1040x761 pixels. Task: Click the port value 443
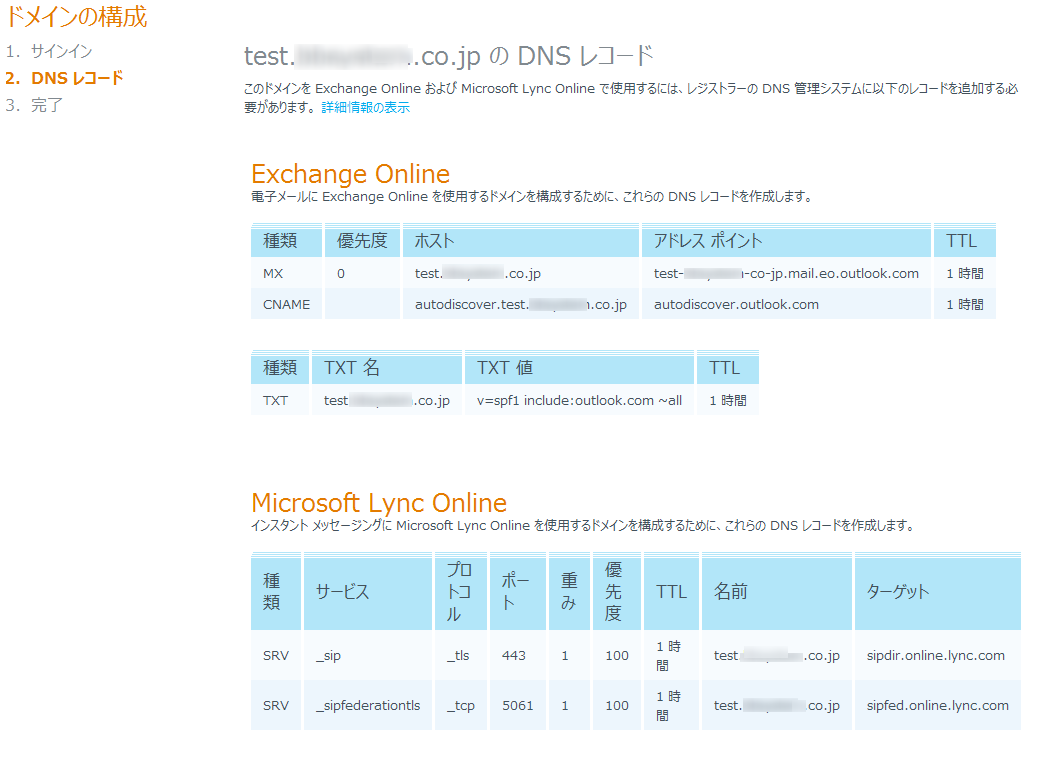(518, 656)
